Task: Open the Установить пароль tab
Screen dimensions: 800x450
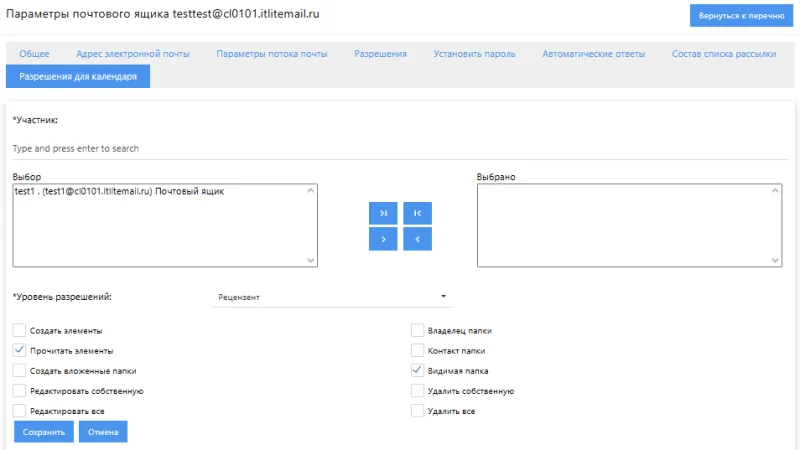Action: 474,54
